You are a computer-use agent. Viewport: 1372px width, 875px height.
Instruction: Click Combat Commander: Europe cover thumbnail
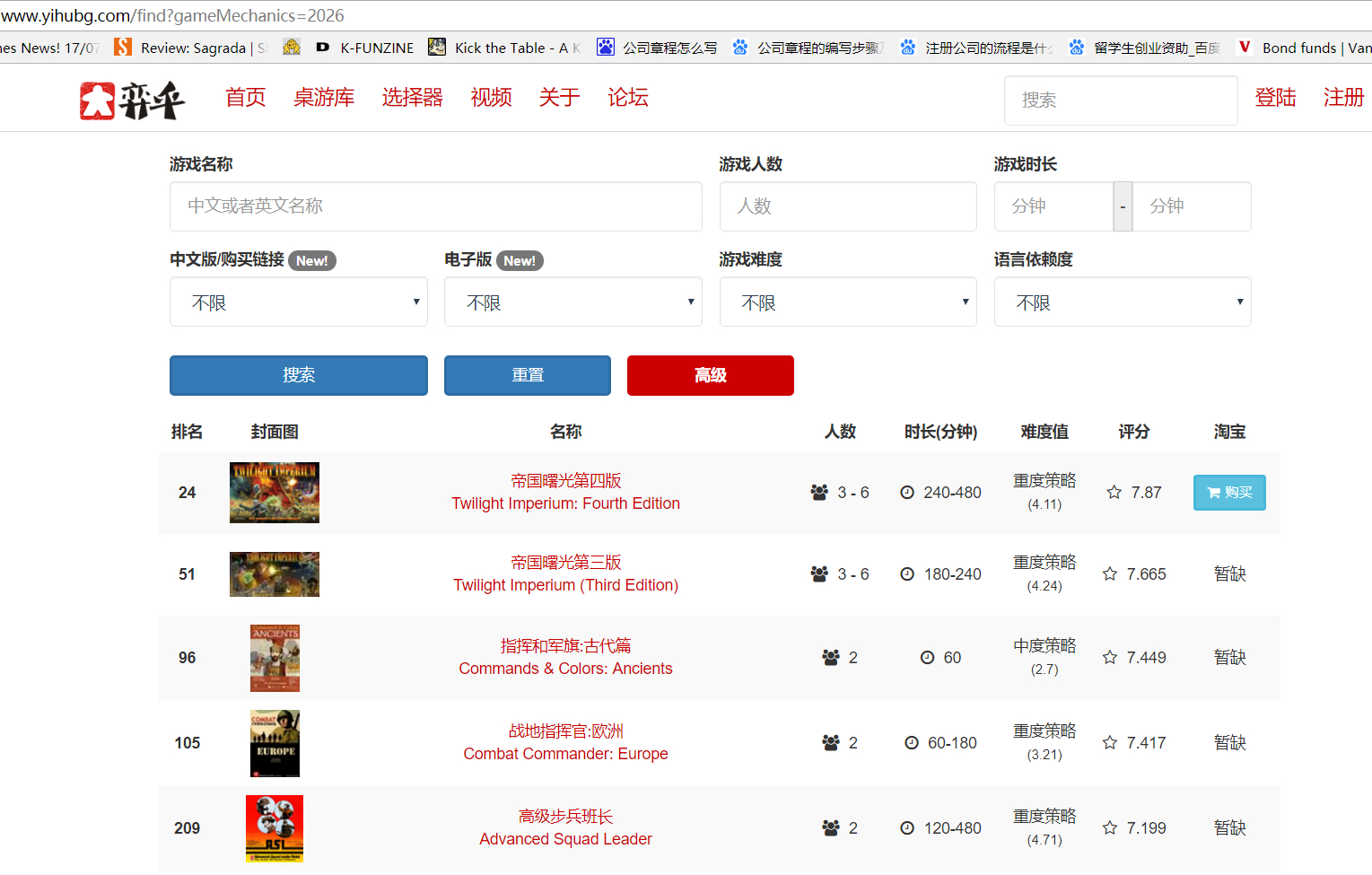[275, 743]
